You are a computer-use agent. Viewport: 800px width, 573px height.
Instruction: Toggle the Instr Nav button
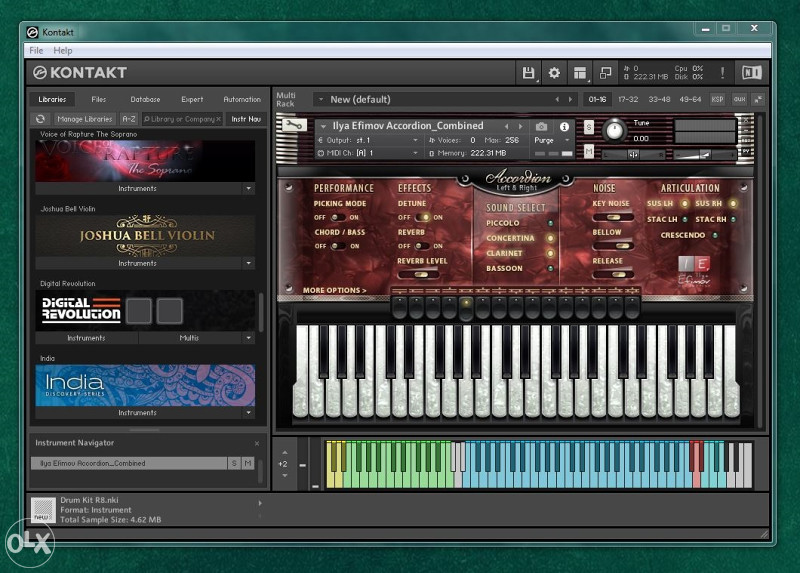(246, 119)
